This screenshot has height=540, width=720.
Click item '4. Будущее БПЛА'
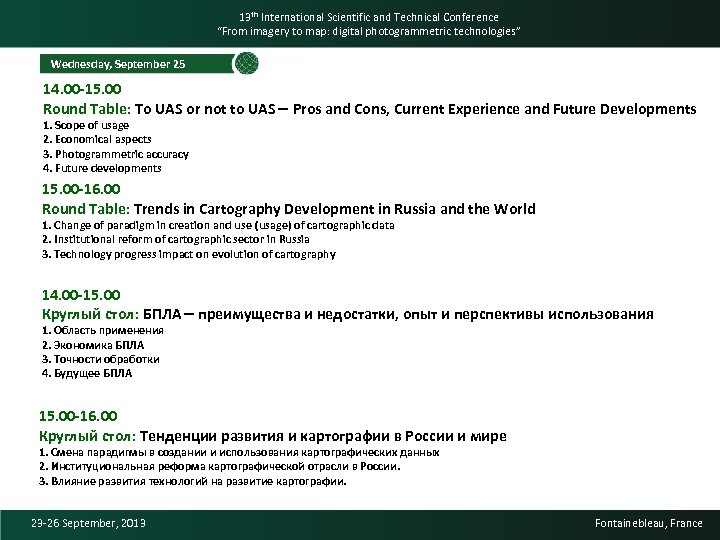[87, 373]
